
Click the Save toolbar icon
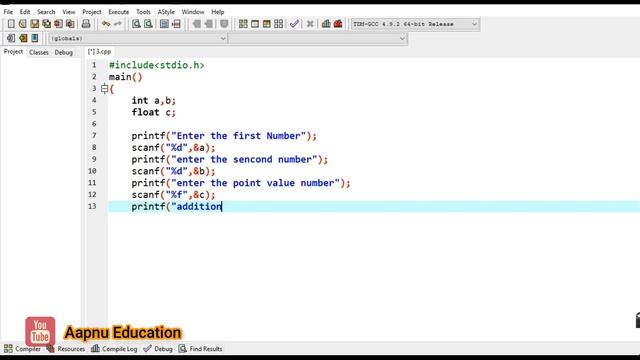click(x=34, y=24)
